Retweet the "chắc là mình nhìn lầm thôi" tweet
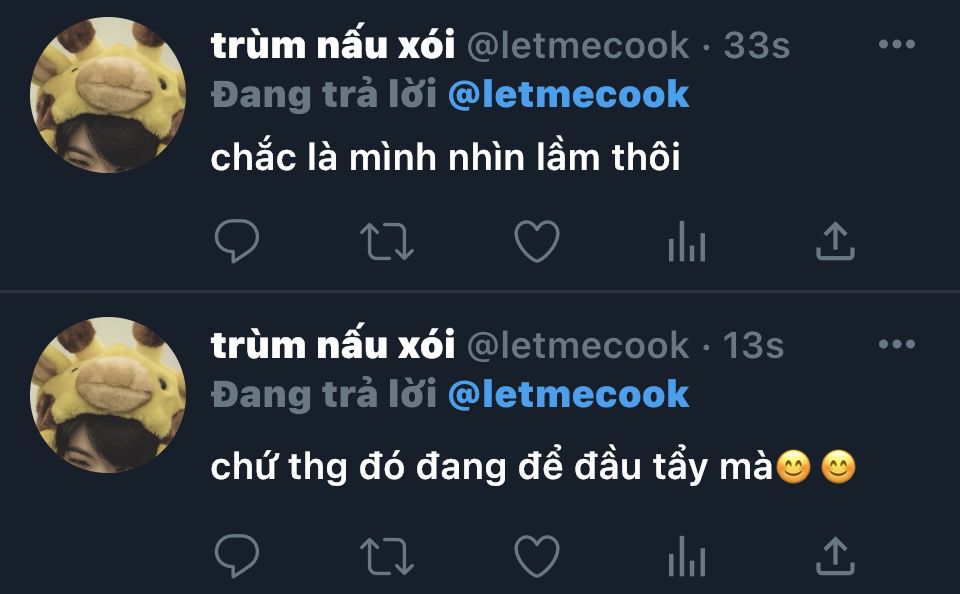Screen dimensions: 960x594 tap(387, 241)
